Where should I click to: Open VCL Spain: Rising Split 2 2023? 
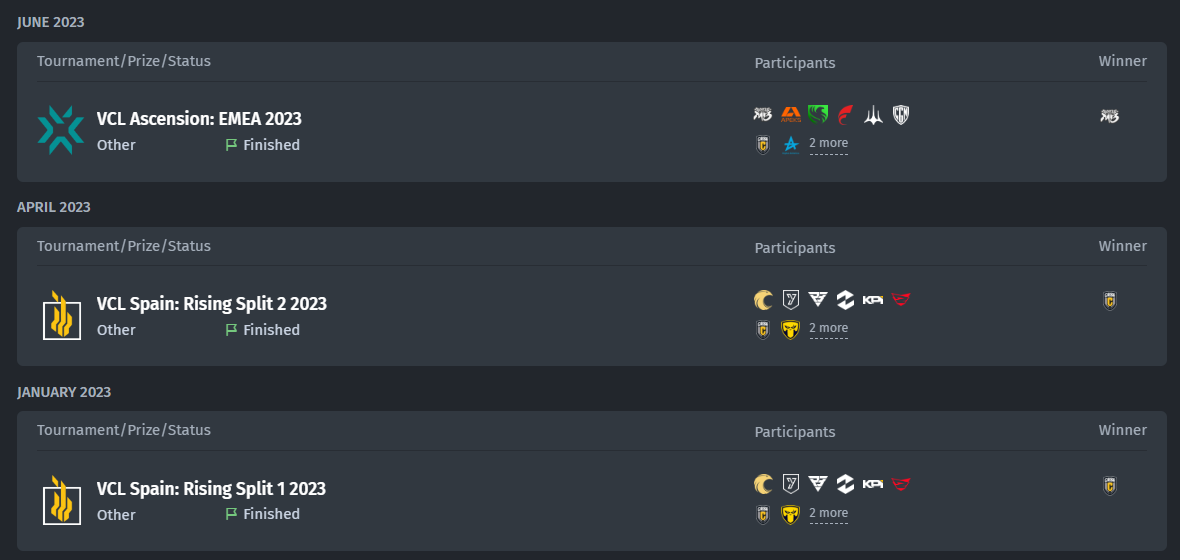(212, 304)
